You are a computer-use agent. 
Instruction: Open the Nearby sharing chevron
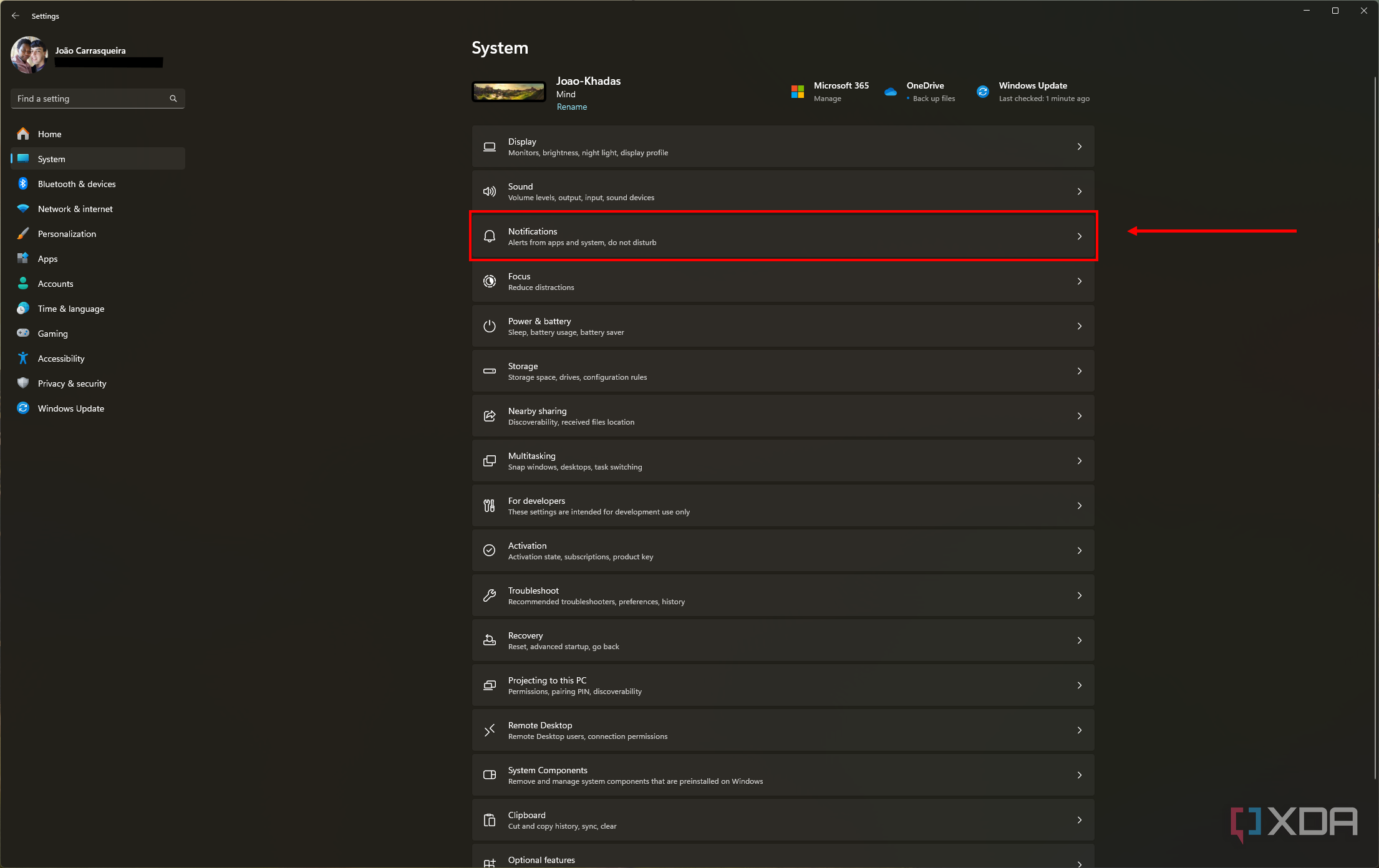coord(1080,416)
